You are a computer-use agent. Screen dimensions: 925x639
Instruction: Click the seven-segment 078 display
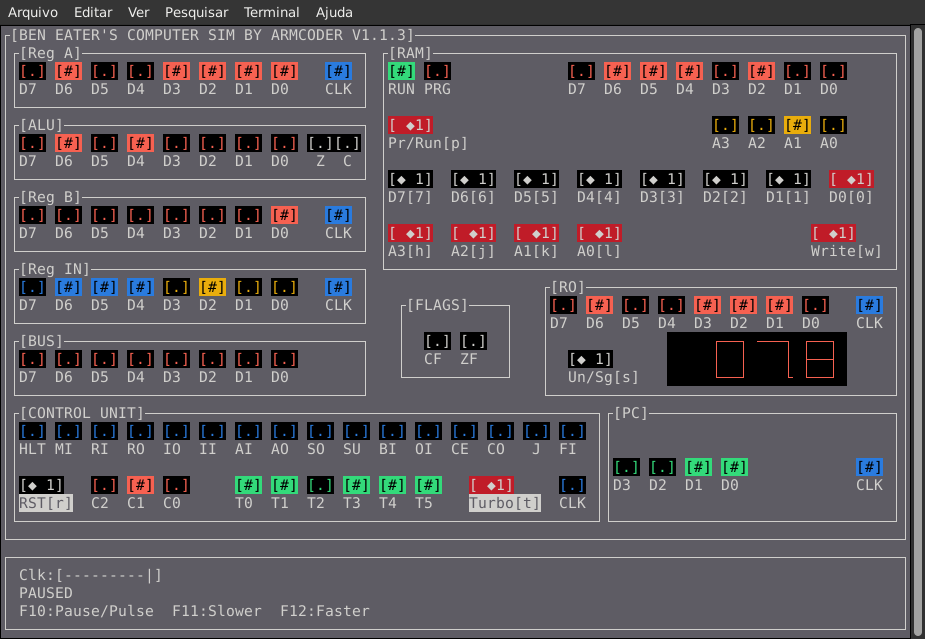coord(757,359)
